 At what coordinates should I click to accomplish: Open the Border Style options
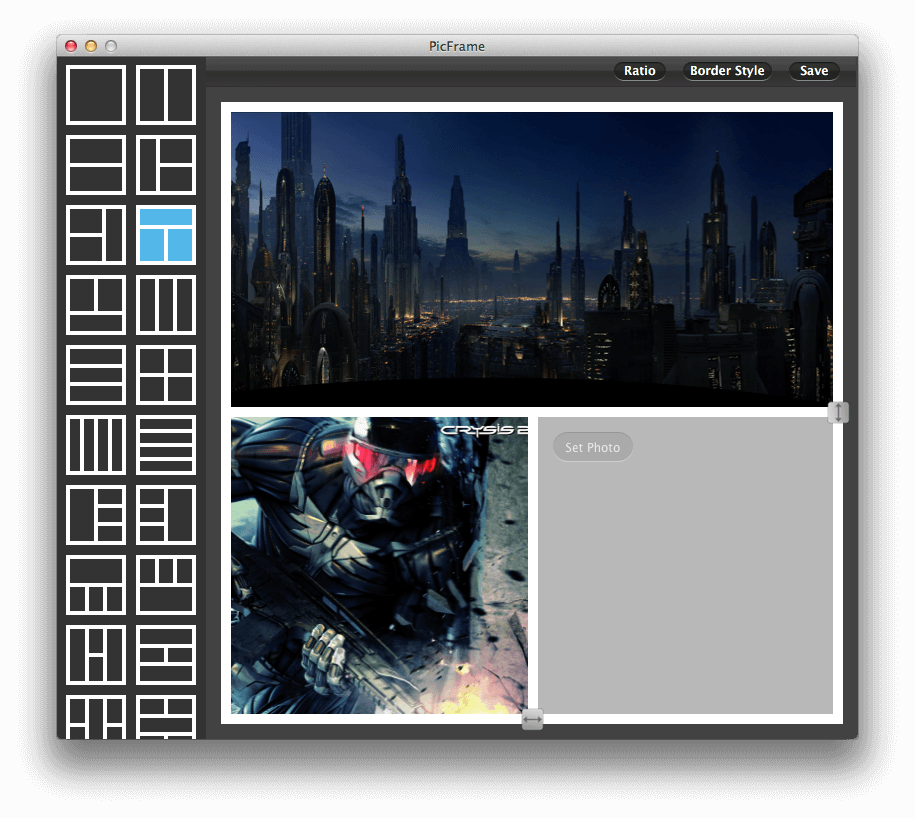[x=727, y=71]
